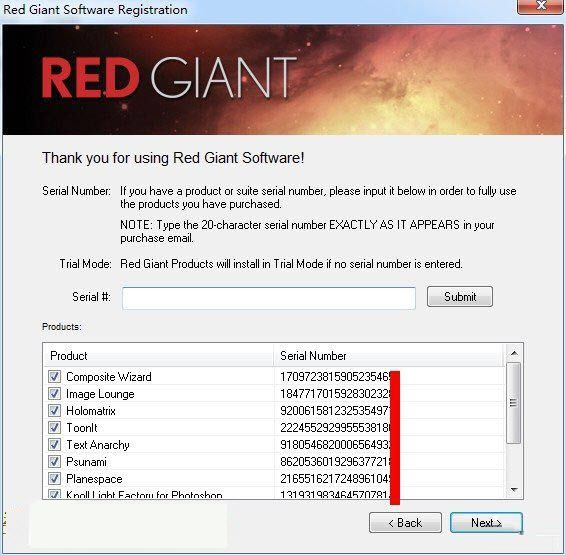This screenshot has height=556, width=566.
Task: Go Back to the previous step
Action: [x=405, y=522]
